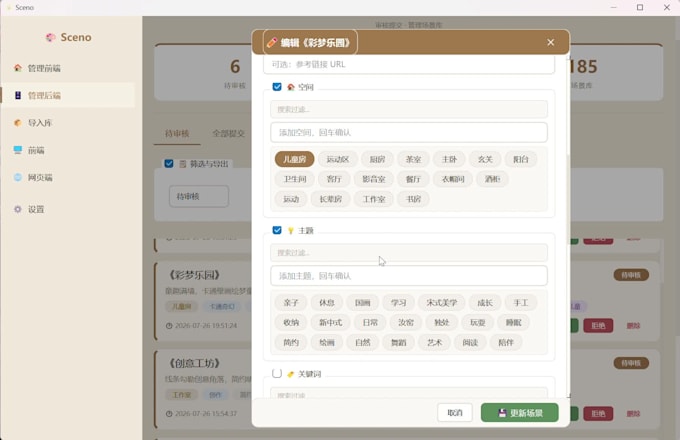
Task: Click the clock icon on the 创意工坊 card
Action: click(x=169, y=414)
